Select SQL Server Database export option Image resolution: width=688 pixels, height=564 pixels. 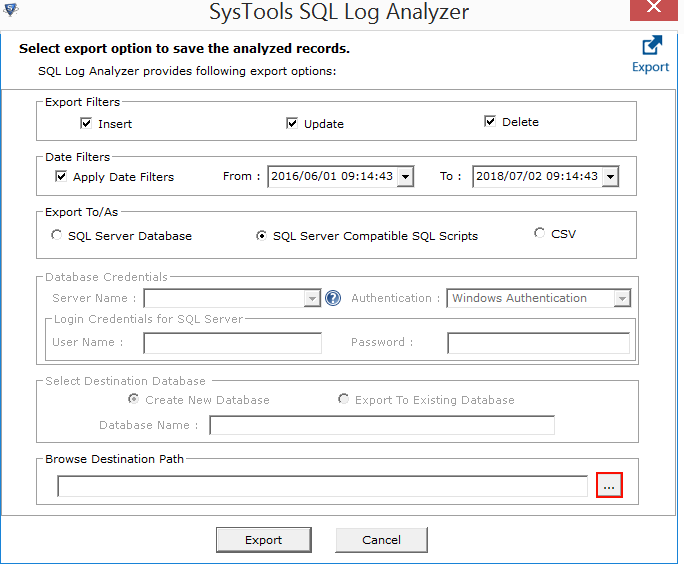[x=57, y=236]
